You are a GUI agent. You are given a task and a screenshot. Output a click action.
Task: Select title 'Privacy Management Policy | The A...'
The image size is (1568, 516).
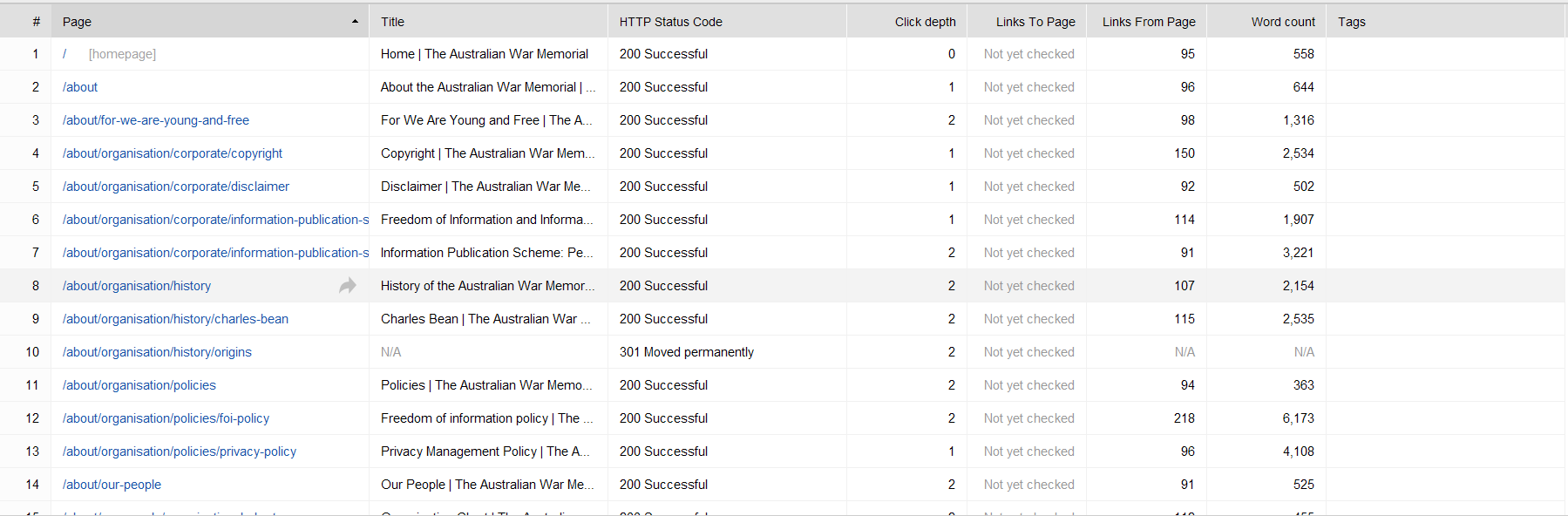(x=485, y=451)
